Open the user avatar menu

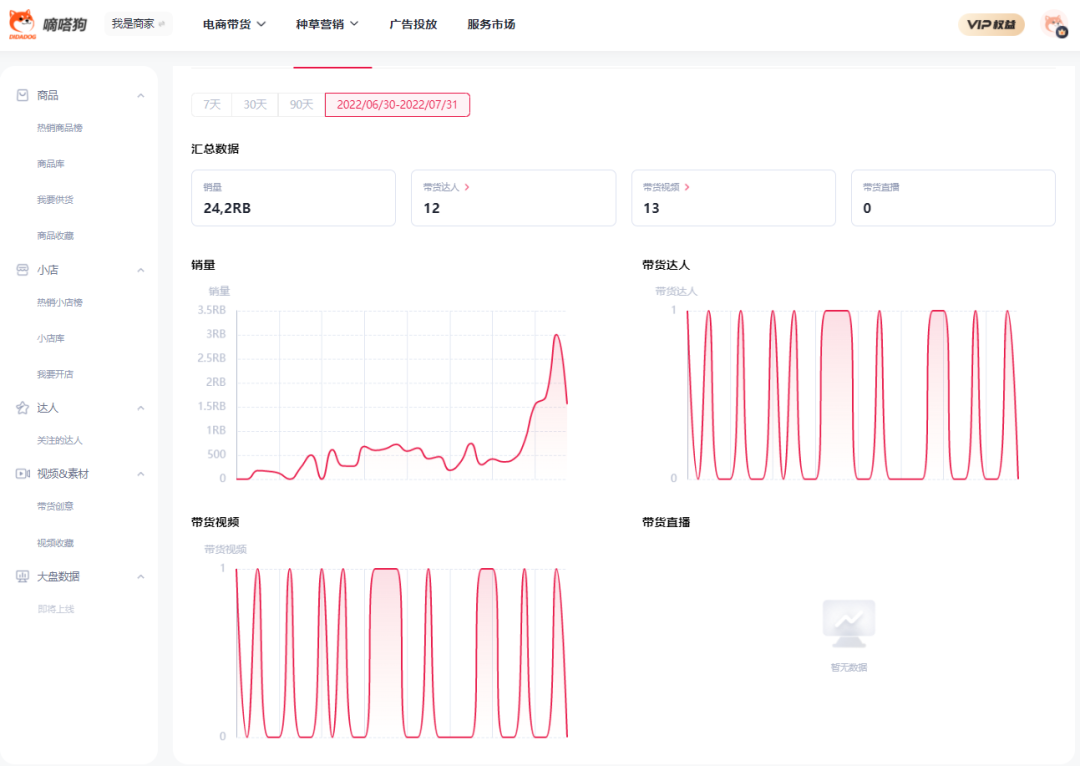(1055, 25)
